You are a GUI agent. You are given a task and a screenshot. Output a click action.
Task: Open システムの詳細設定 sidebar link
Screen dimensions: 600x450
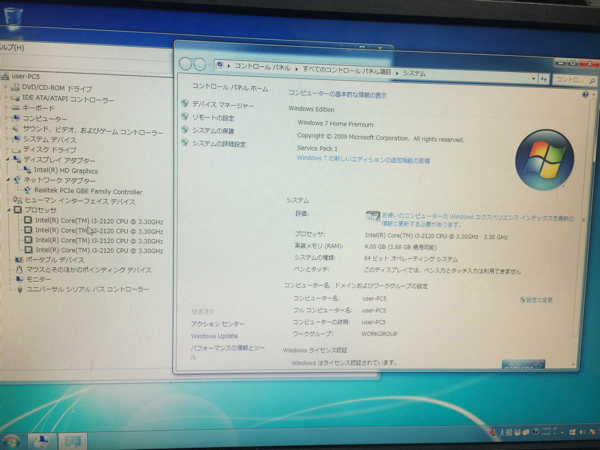coord(218,143)
